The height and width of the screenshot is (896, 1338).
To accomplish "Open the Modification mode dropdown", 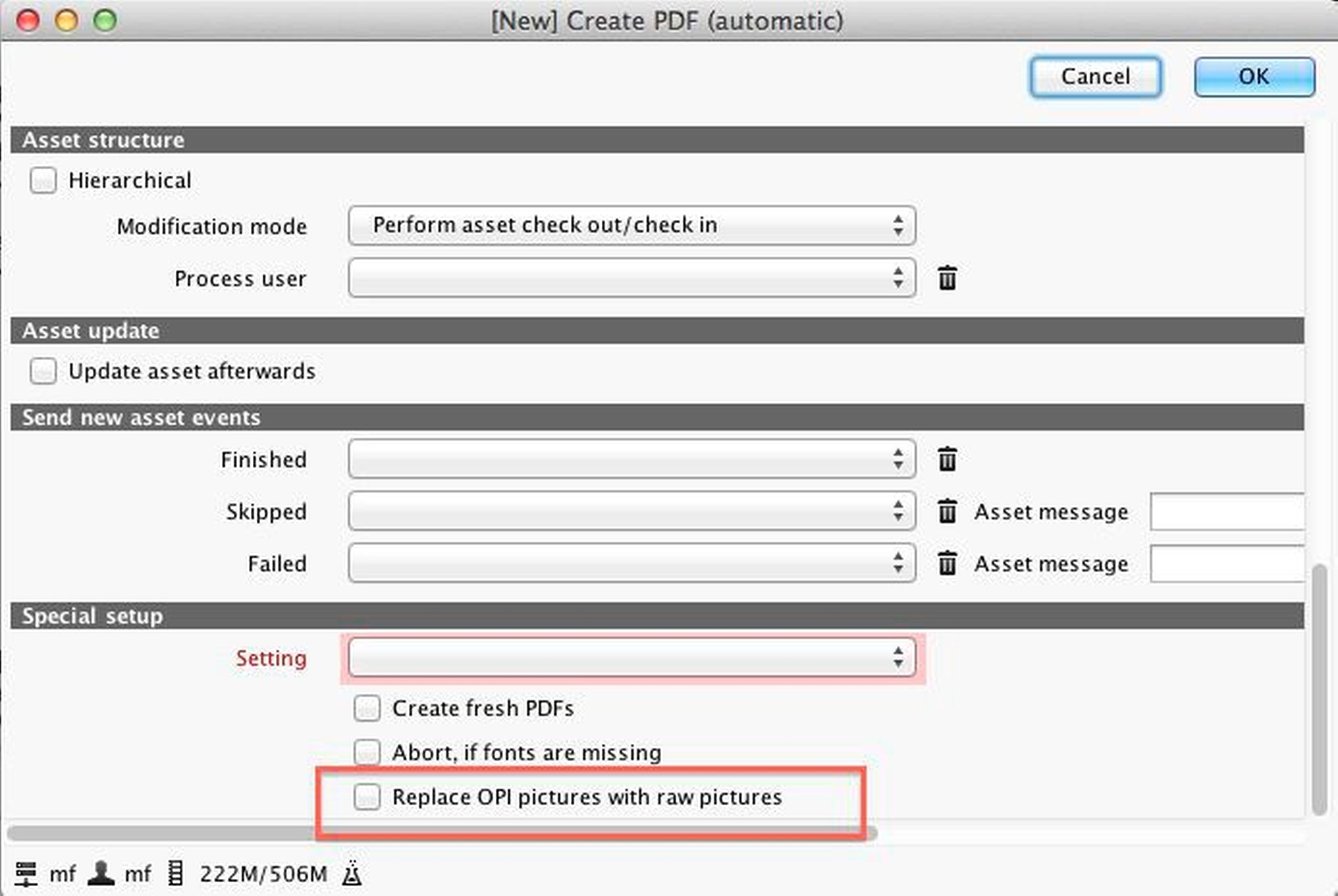I will tap(630, 226).
